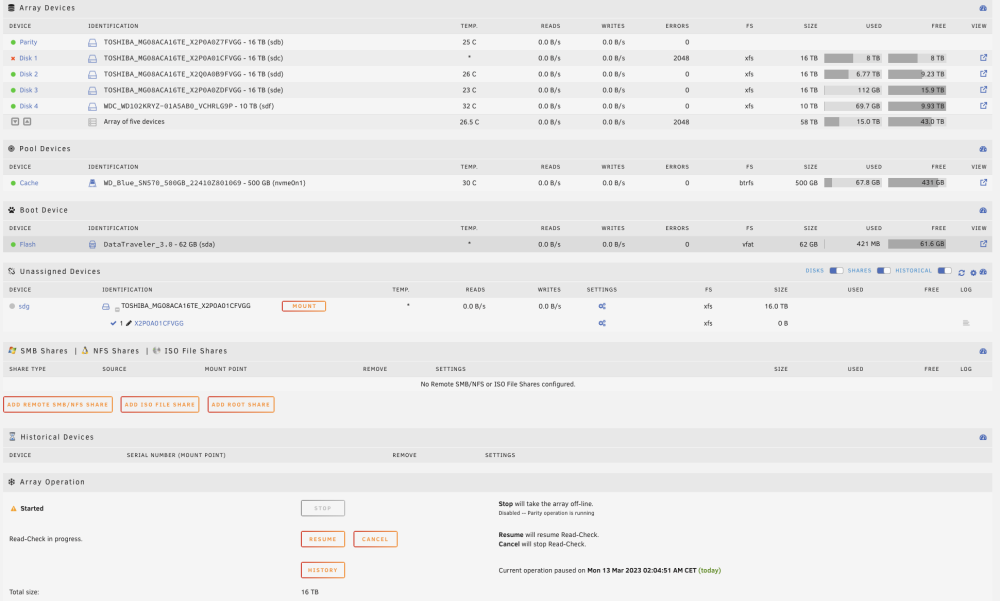Click the Disk 1 drive icon
Viewport: 1000px width, 601px height.
coord(92,58)
